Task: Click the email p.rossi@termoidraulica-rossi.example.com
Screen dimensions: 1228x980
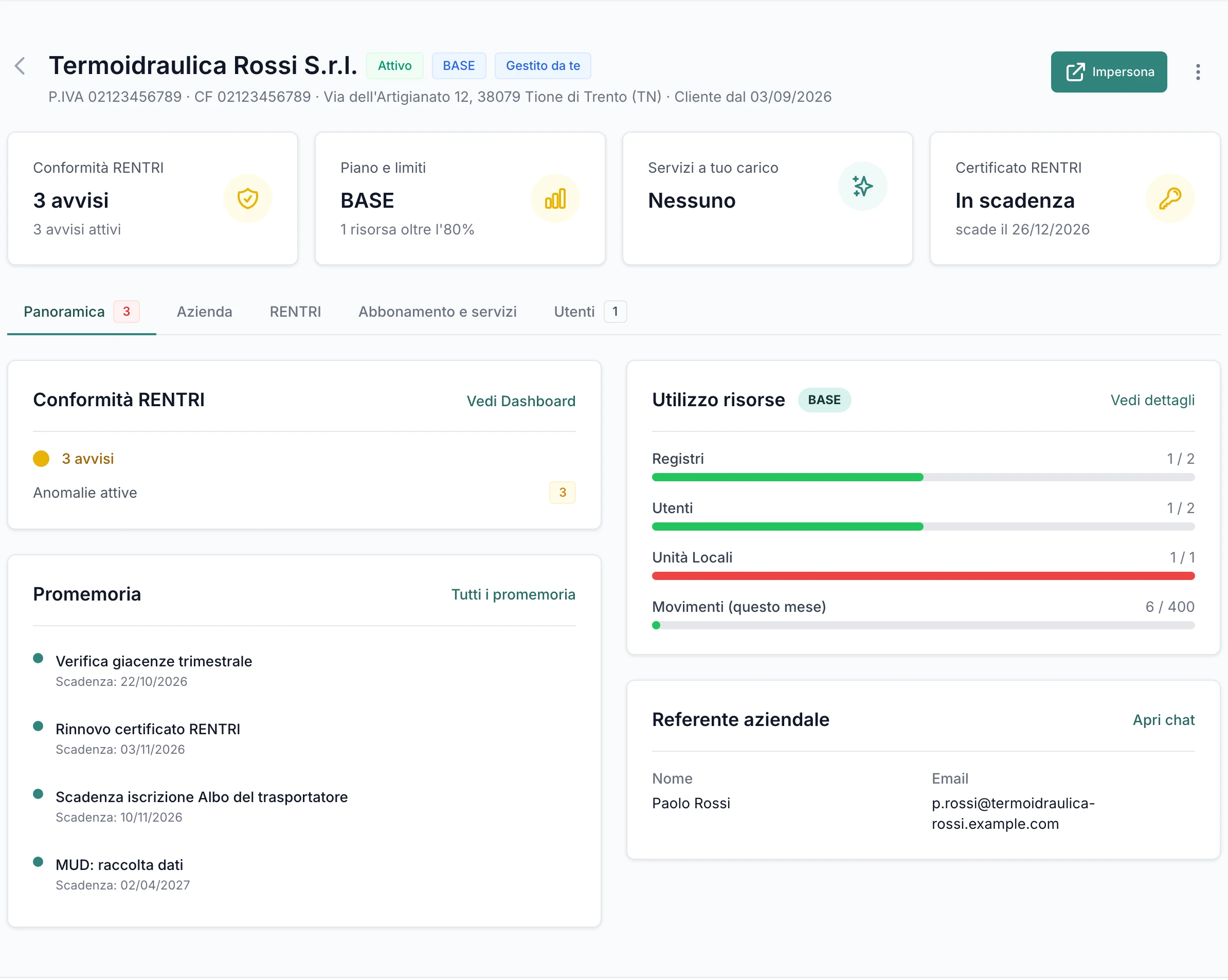Action: click(x=1013, y=814)
